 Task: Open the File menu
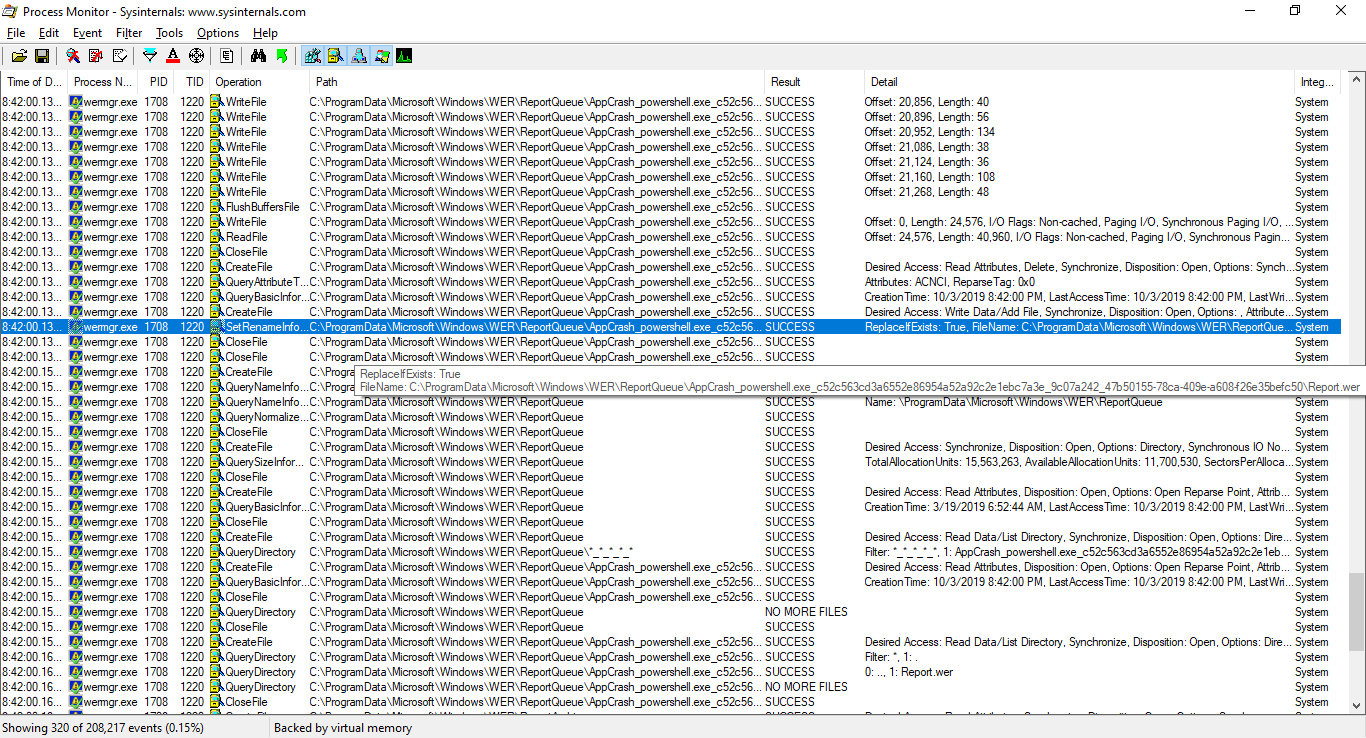point(16,33)
